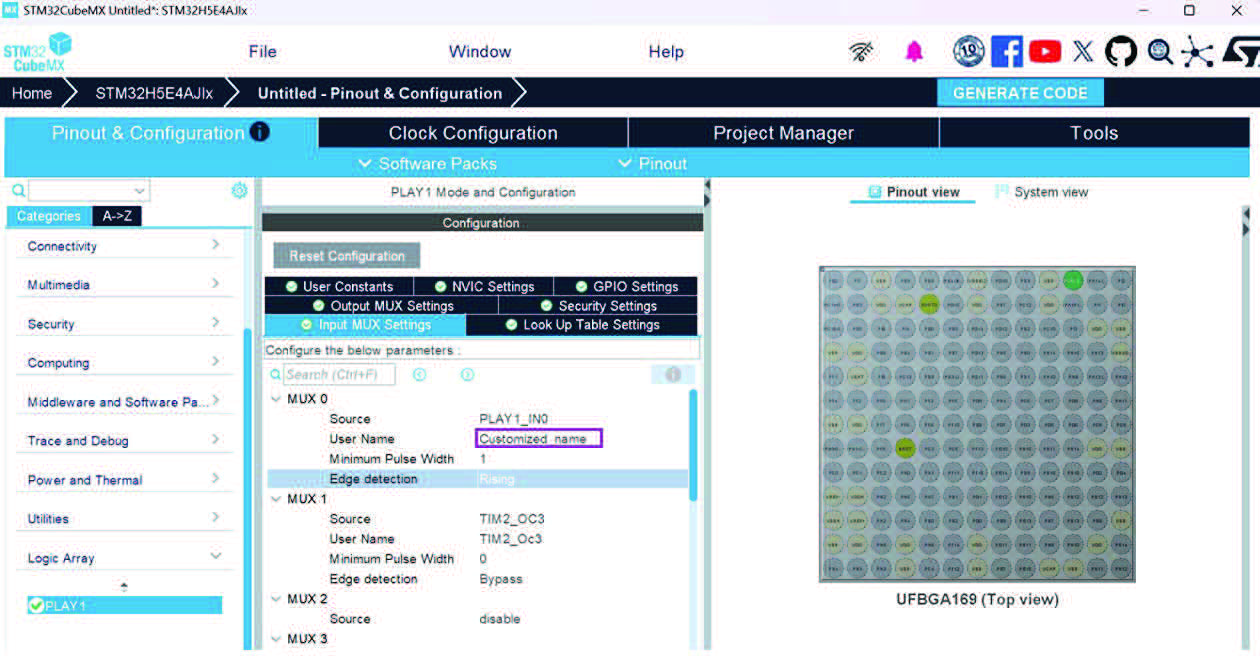Image resolution: width=1260 pixels, height=659 pixels.
Task: Click the parameter info icon
Action: (x=673, y=374)
